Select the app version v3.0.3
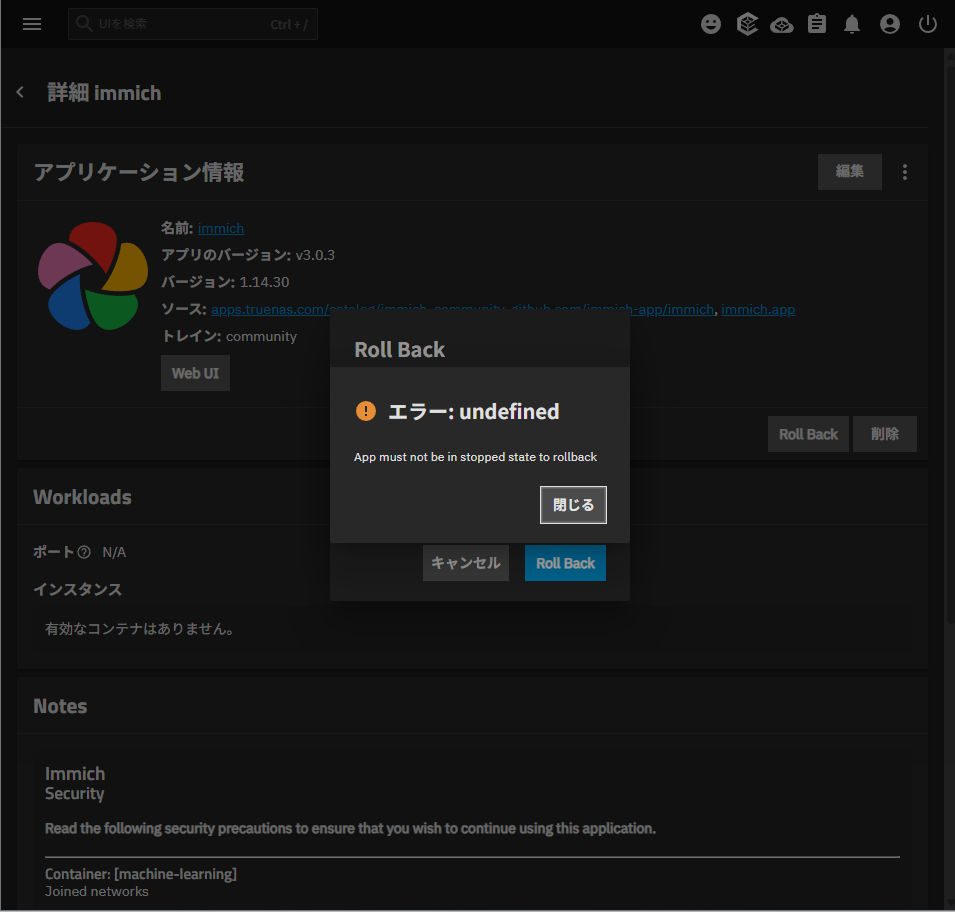Viewport: 955px width, 912px height. (x=315, y=255)
